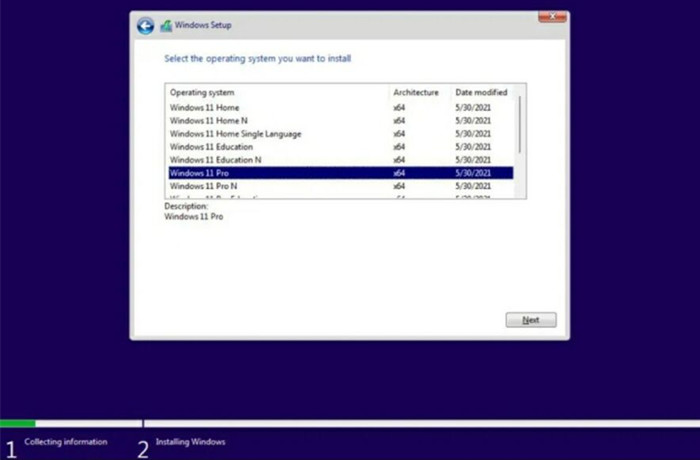This screenshot has height=460, width=700.
Task: Click the Collecting information step label
Action: [x=66, y=442]
